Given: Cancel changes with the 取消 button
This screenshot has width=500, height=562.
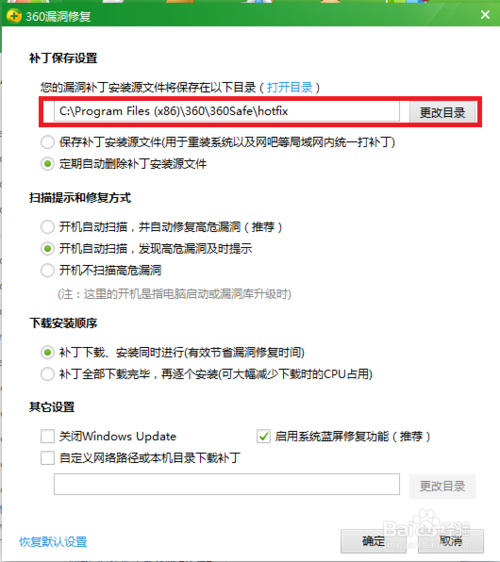Looking at the screenshot, I should (x=451, y=541).
